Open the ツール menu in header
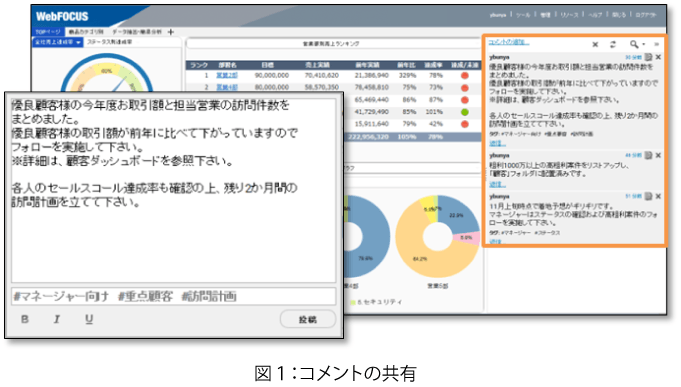This screenshot has height=387, width=681. pyautogui.click(x=523, y=15)
